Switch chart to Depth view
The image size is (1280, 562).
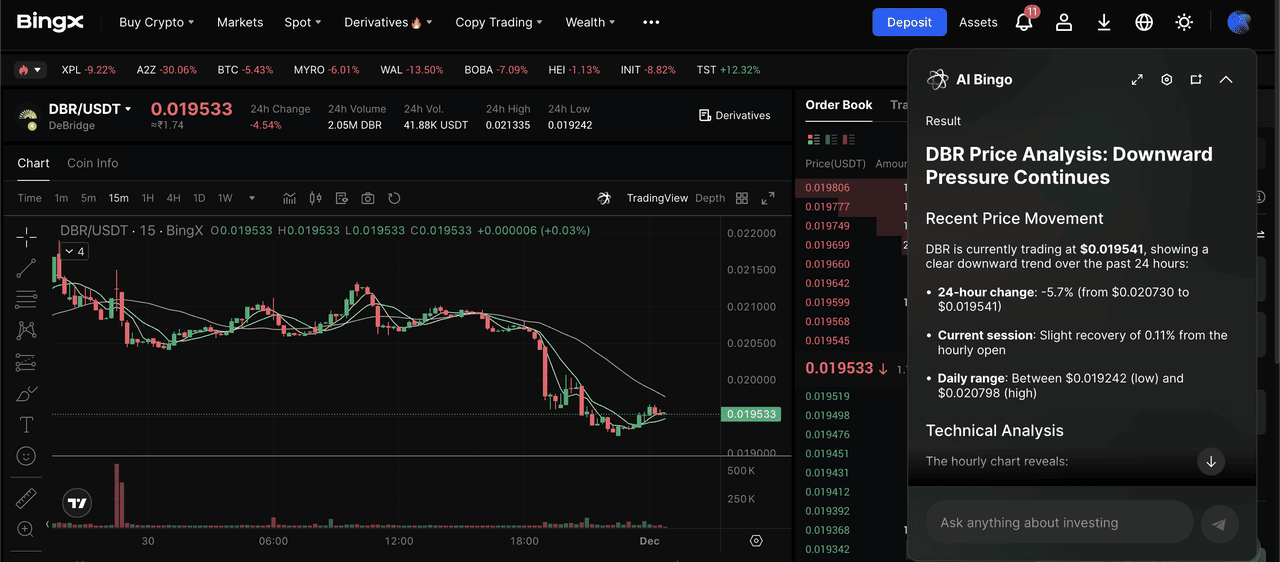pyautogui.click(x=710, y=198)
